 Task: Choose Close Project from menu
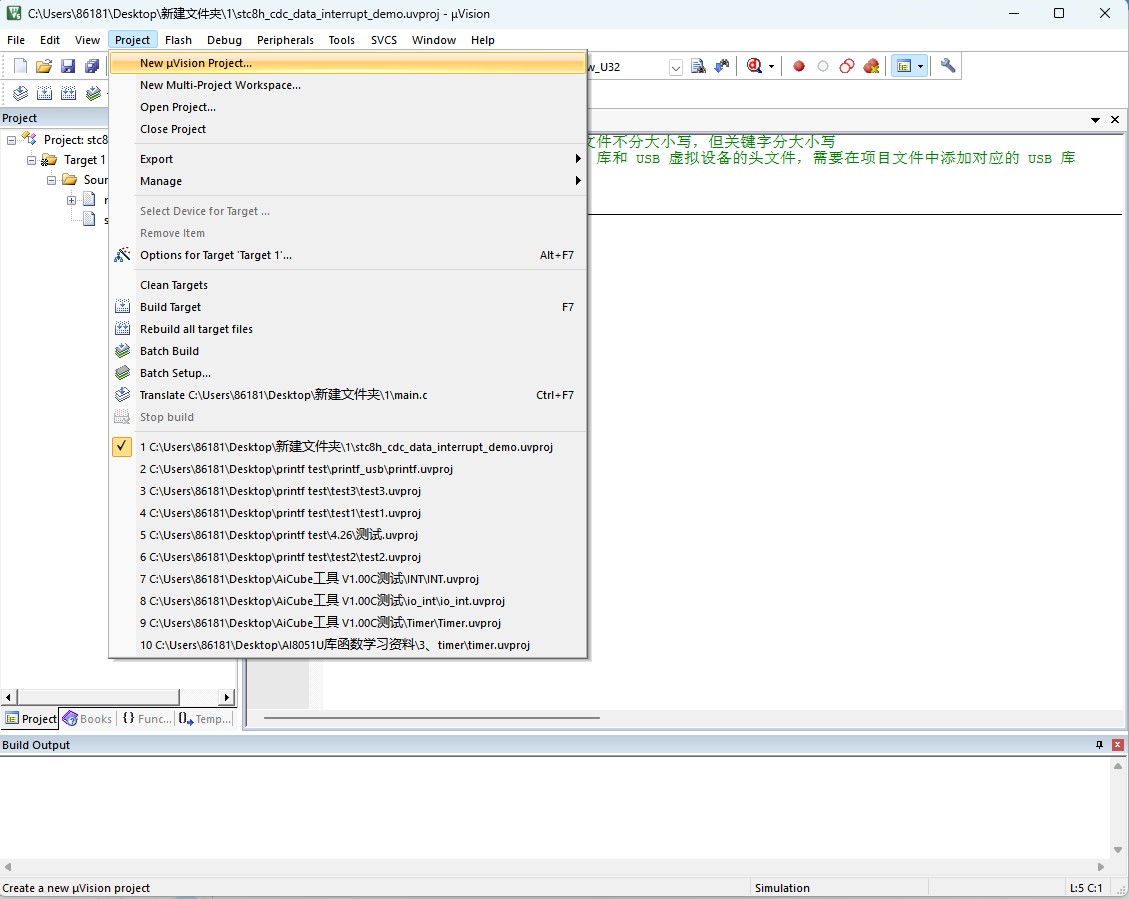pyautogui.click(x=348, y=129)
